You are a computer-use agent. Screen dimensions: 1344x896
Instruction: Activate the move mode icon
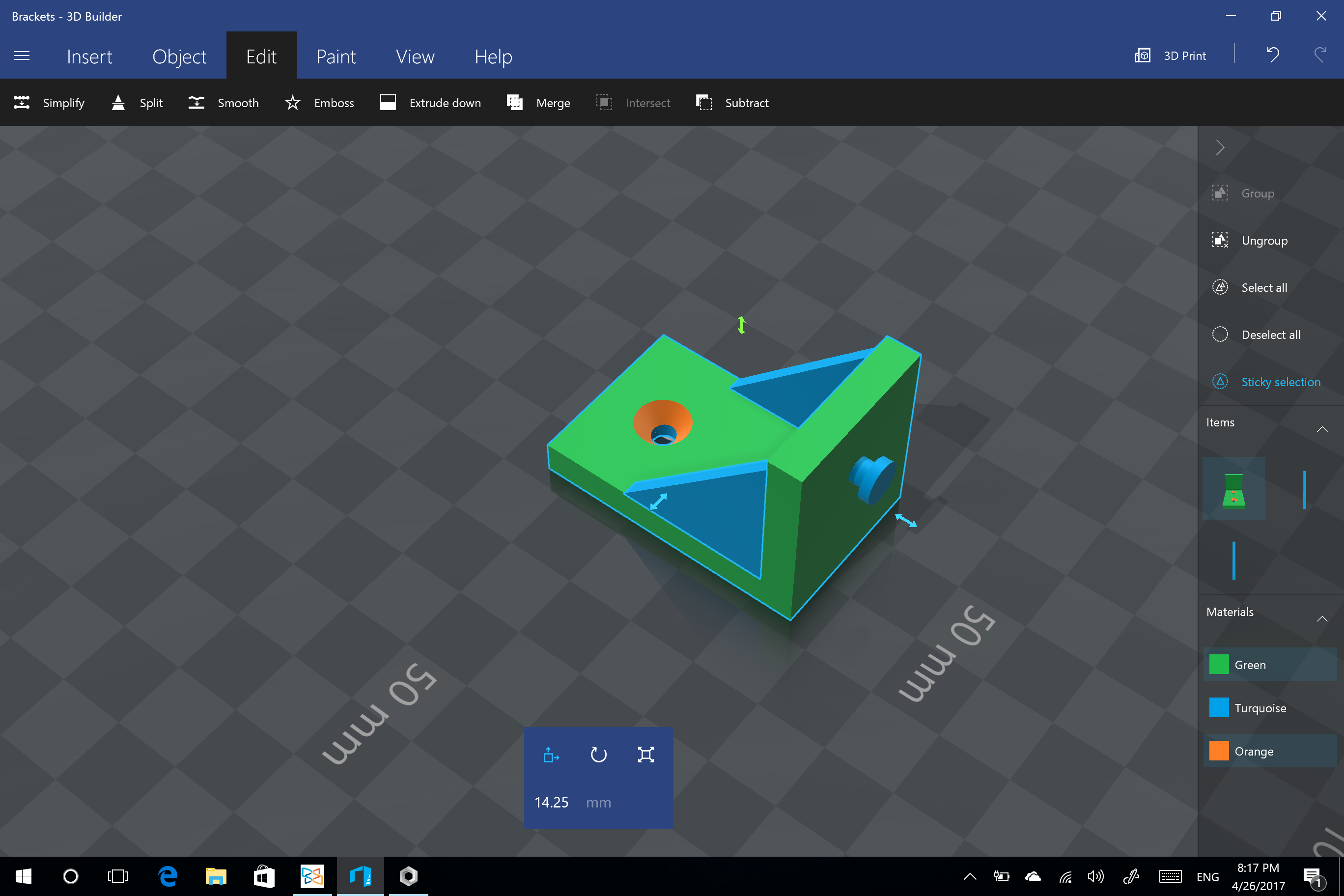551,755
